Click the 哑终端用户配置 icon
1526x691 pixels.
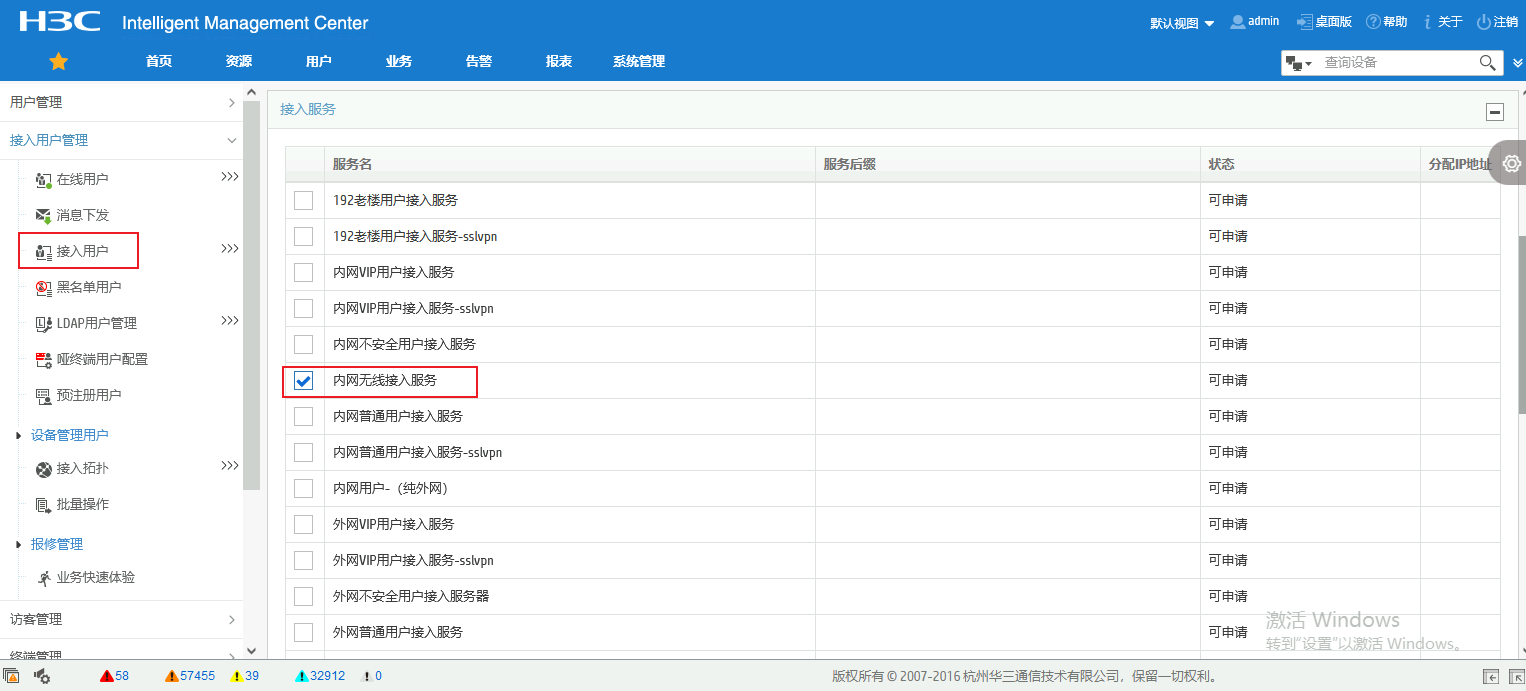43,360
